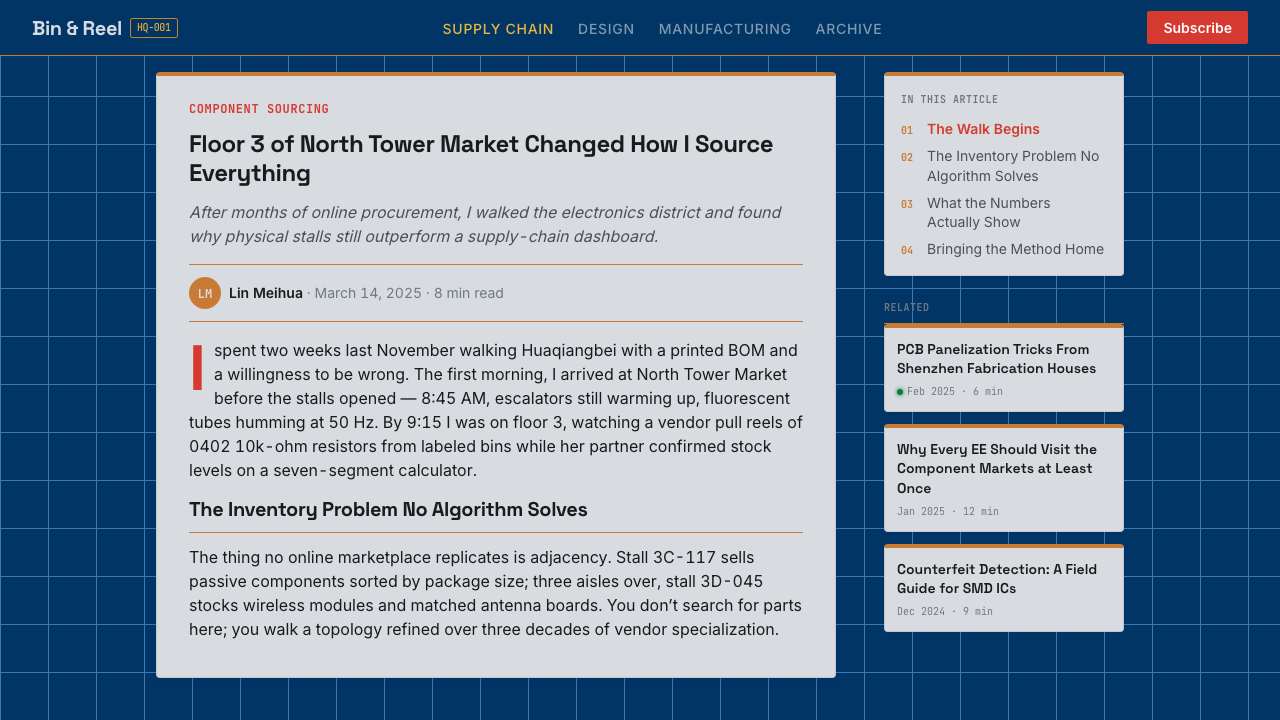Click the 'Related' sidebar label
Viewport: 1280px width, 720px height.
pos(907,308)
